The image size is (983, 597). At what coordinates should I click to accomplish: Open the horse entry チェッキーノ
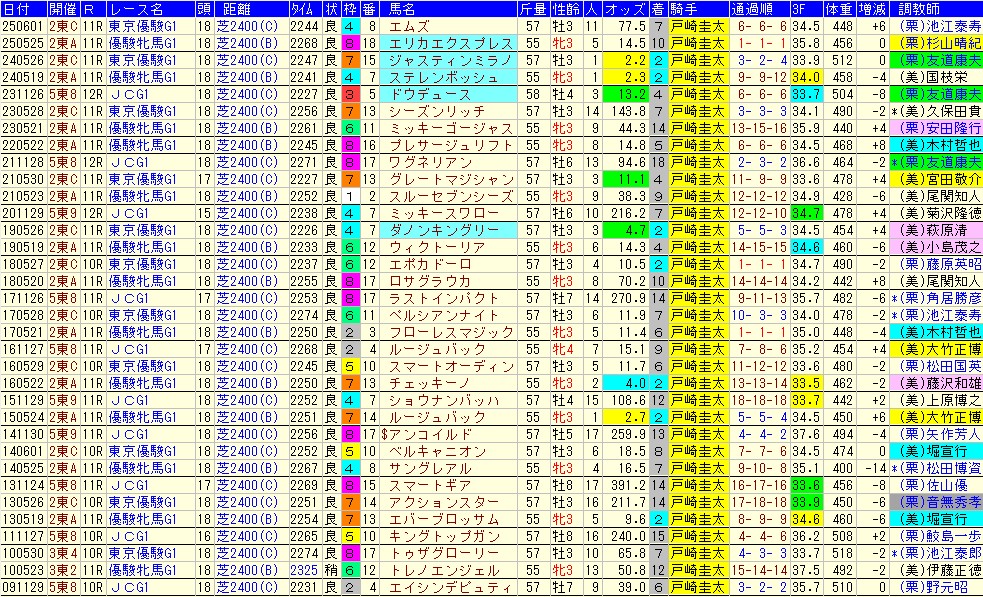412,383
